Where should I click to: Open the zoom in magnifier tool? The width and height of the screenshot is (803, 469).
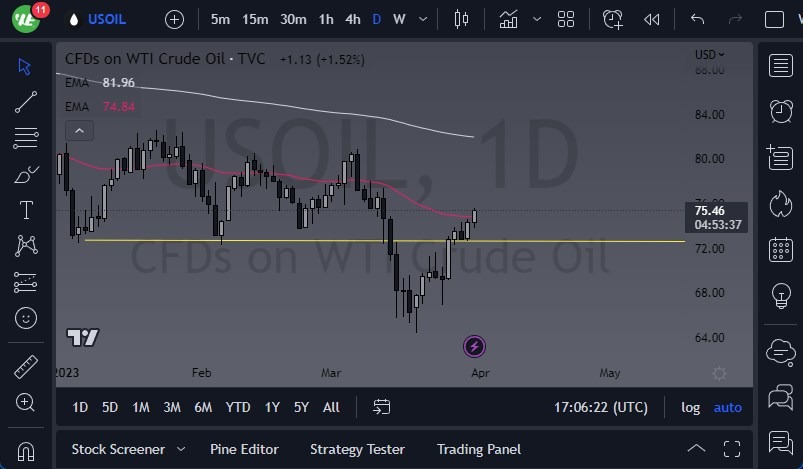[x=26, y=402]
